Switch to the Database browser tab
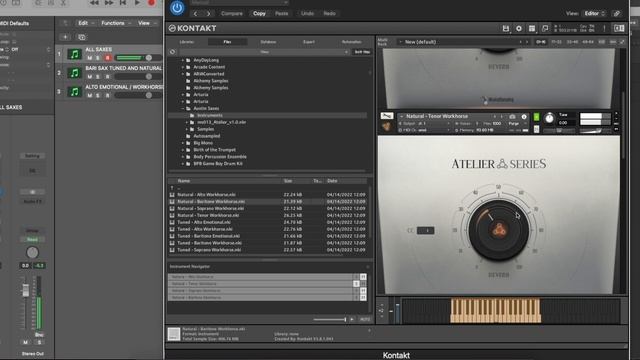The height and width of the screenshot is (360, 640). click(x=268, y=42)
